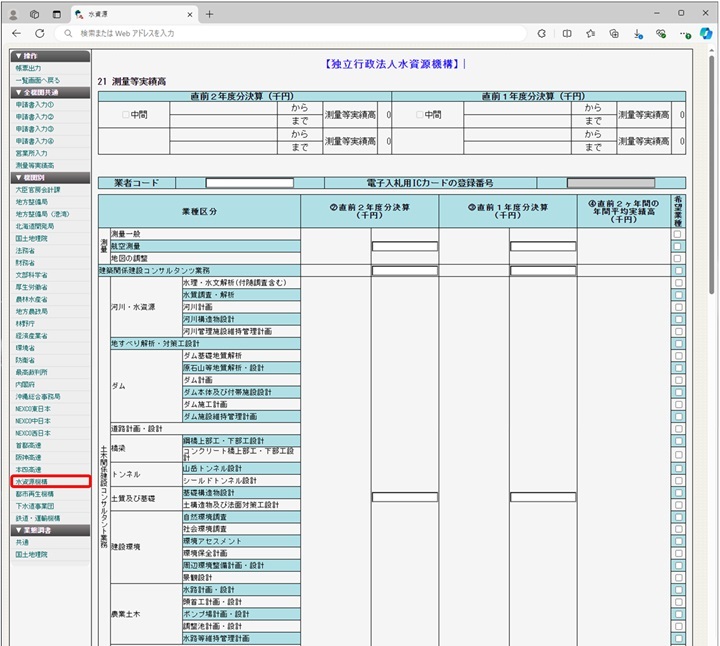The width and height of the screenshot is (720, 646).
Task: Collapse the 操作 sidebar section
Action: click(50, 56)
